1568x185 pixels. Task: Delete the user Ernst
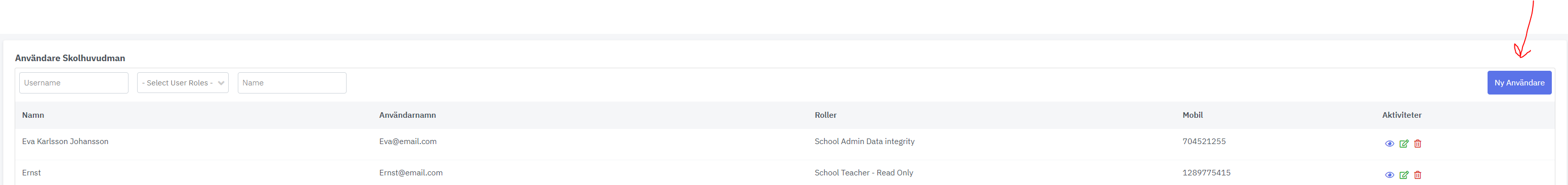pyautogui.click(x=1418, y=175)
